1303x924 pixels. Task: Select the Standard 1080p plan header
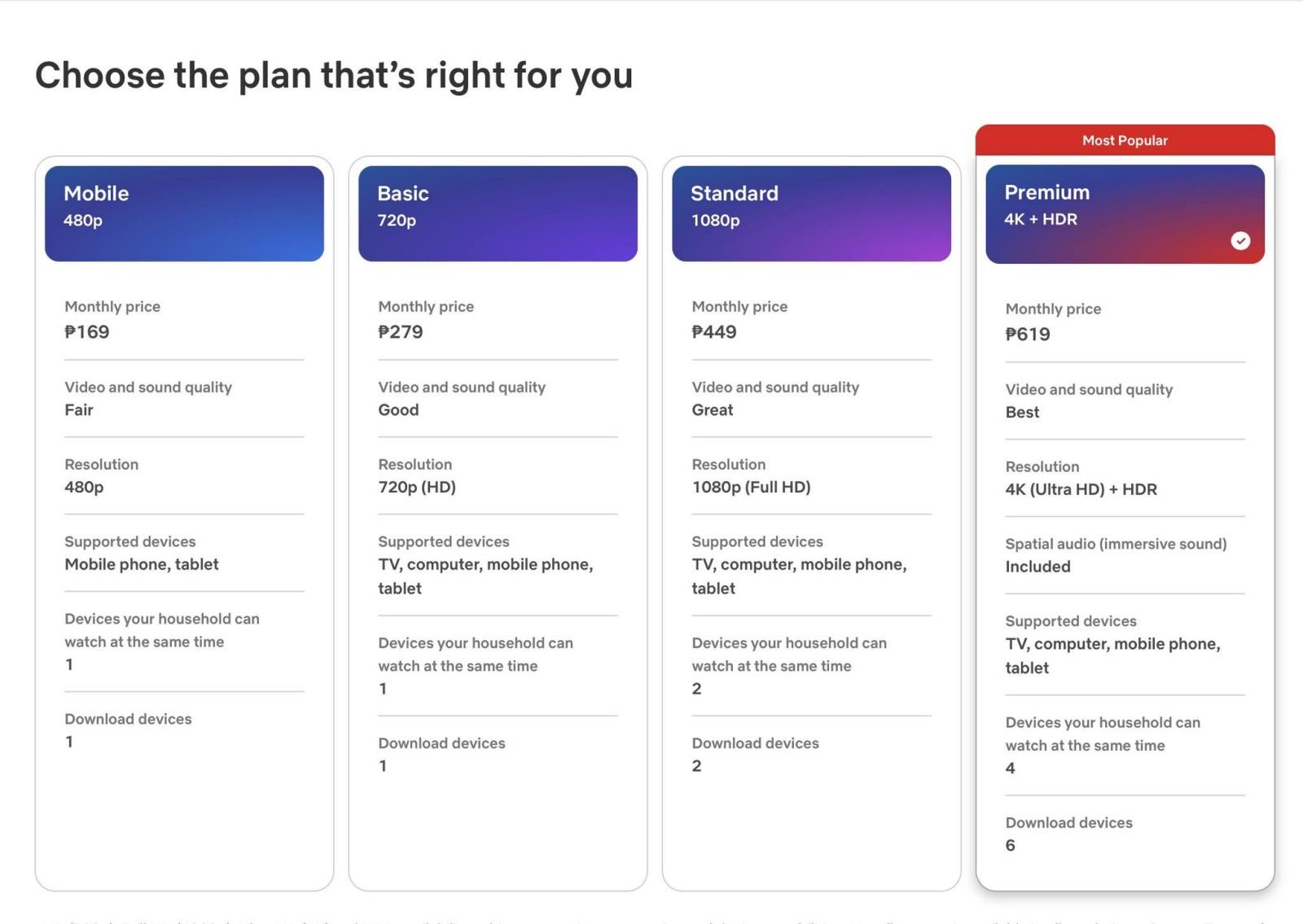click(x=811, y=213)
